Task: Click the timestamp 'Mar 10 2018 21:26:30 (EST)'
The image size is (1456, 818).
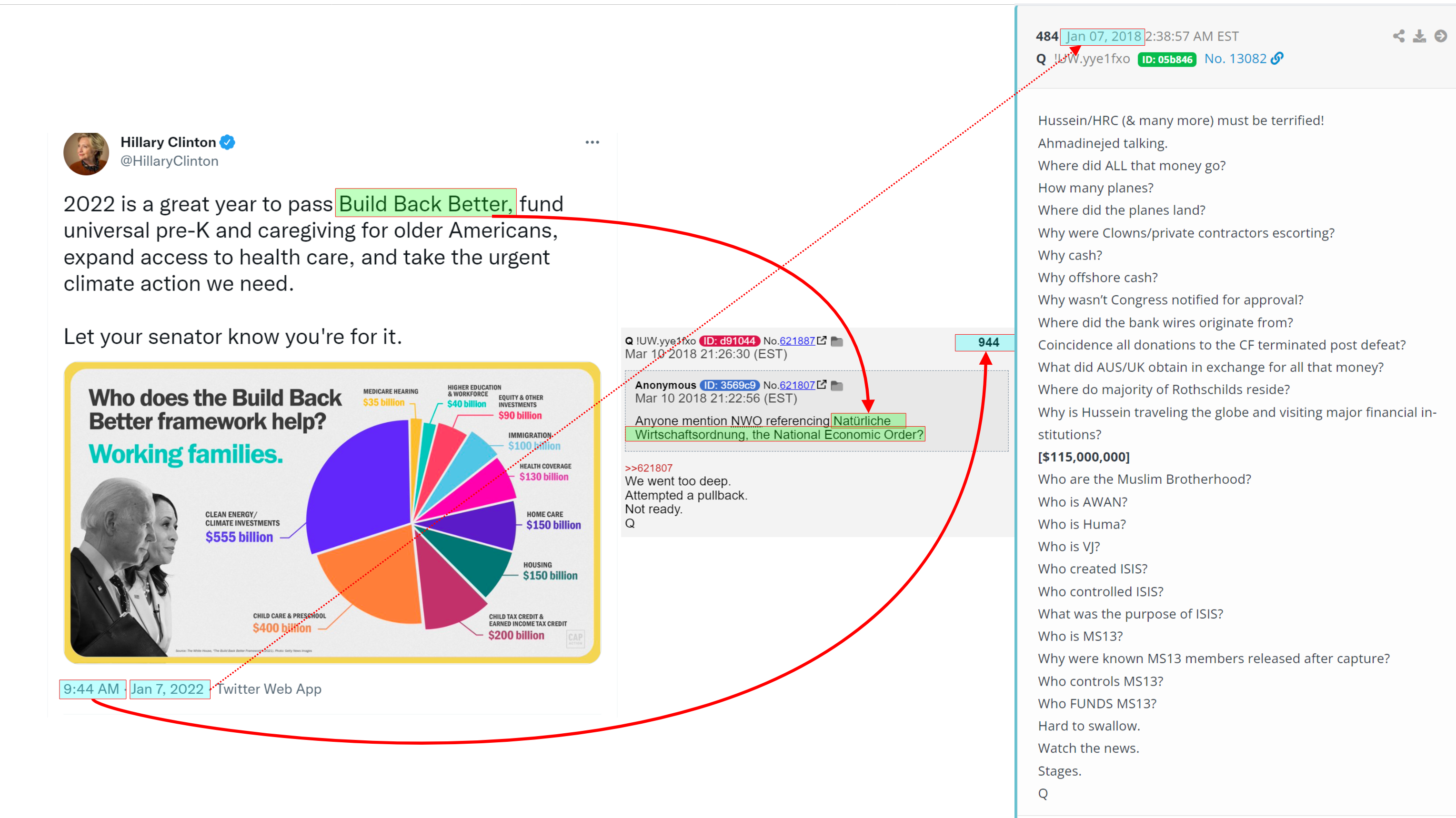Action: click(x=706, y=354)
